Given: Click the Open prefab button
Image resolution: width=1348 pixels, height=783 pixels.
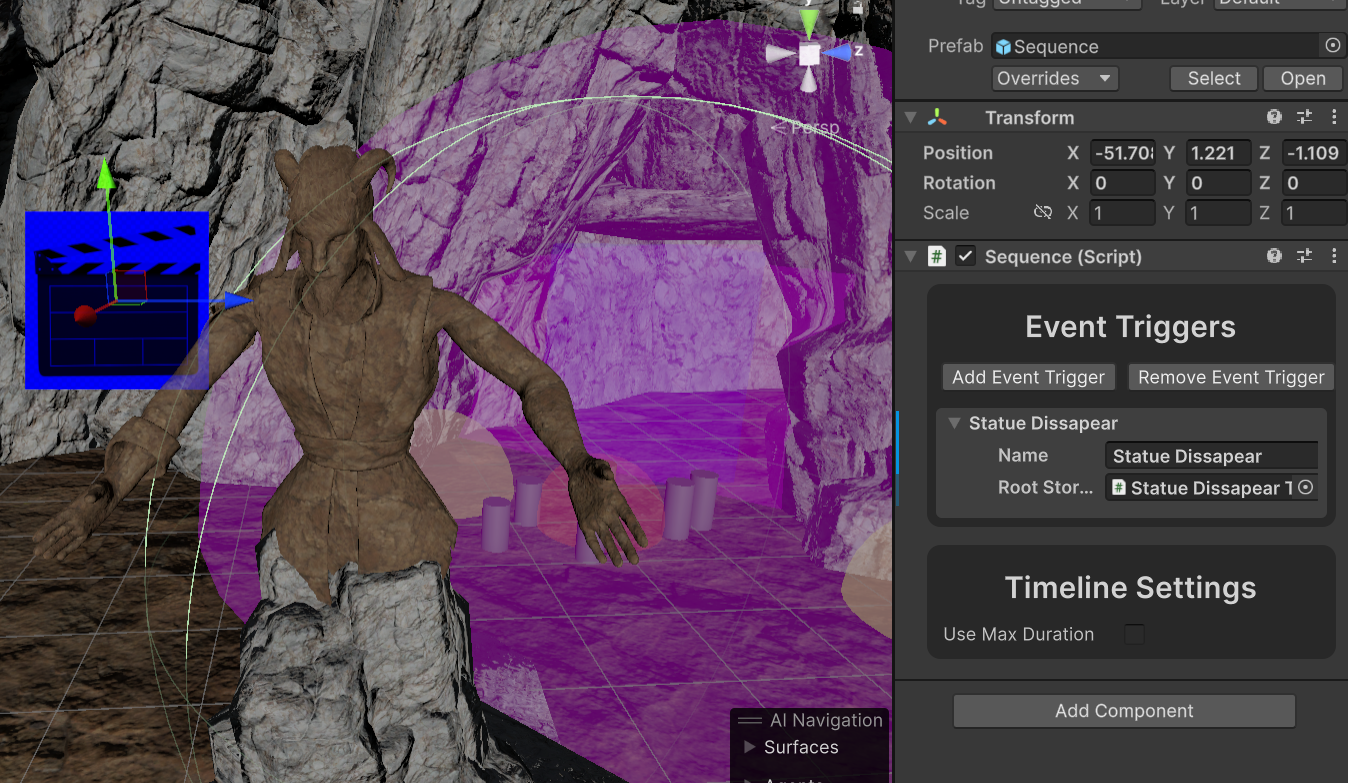Looking at the screenshot, I should pyautogui.click(x=1303, y=78).
